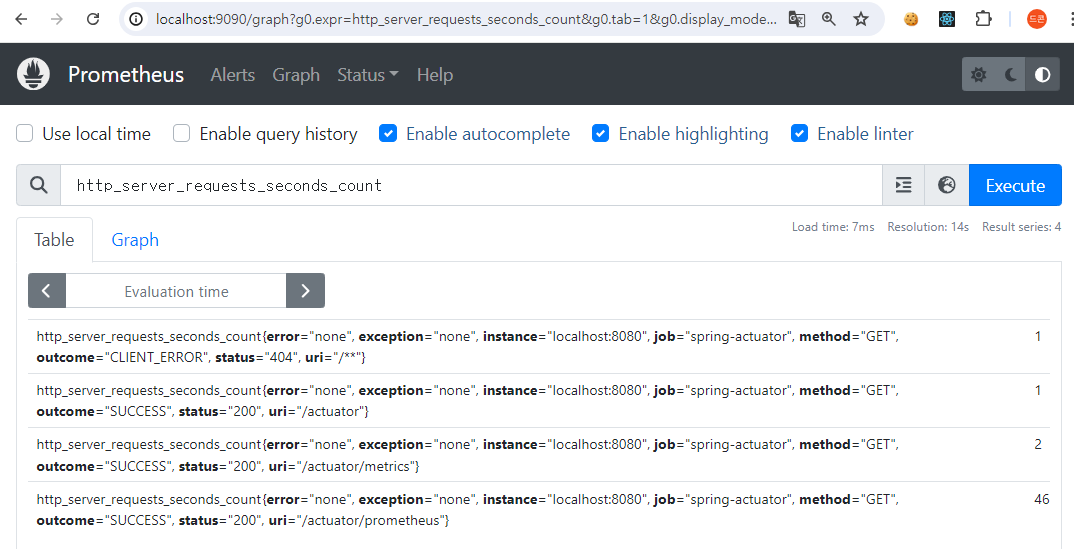Screen dimensions: 1074x549
Task: Step evaluation time forward
Action: click(x=305, y=291)
